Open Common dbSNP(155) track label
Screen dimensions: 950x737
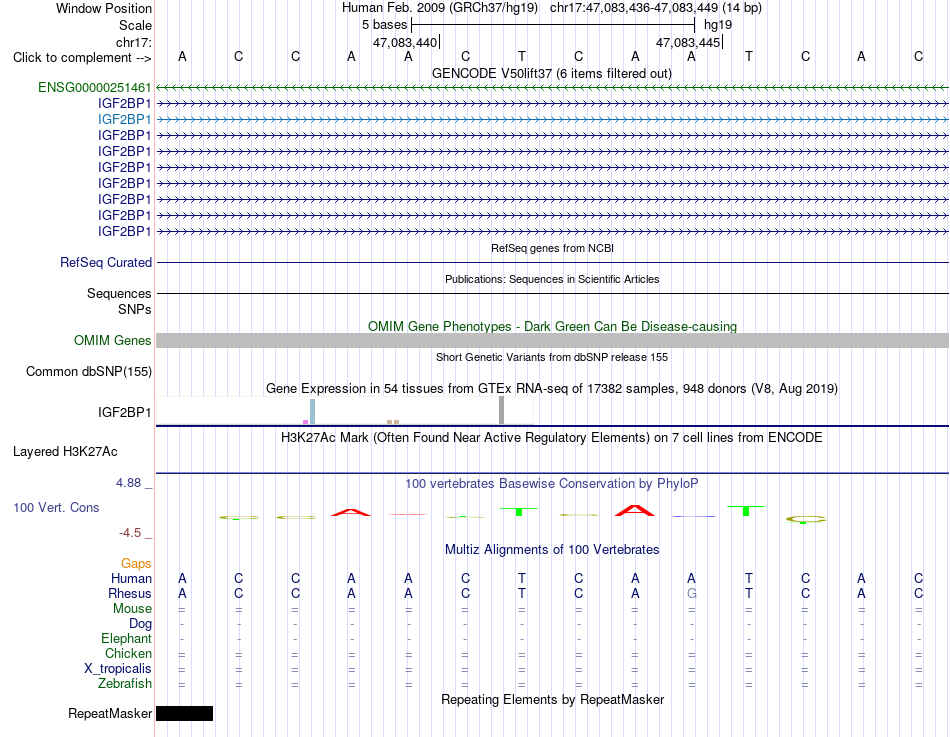(x=89, y=372)
